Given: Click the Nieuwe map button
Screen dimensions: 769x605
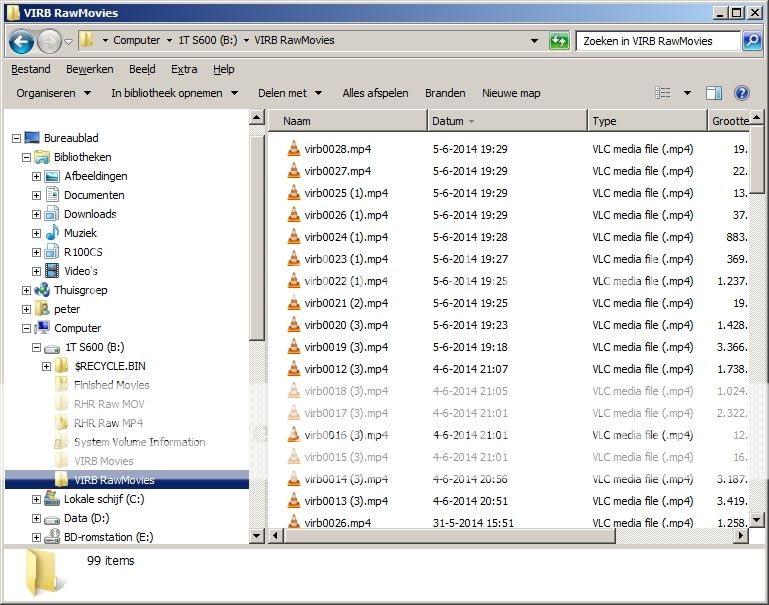Looking at the screenshot, I should coord(511,93).
